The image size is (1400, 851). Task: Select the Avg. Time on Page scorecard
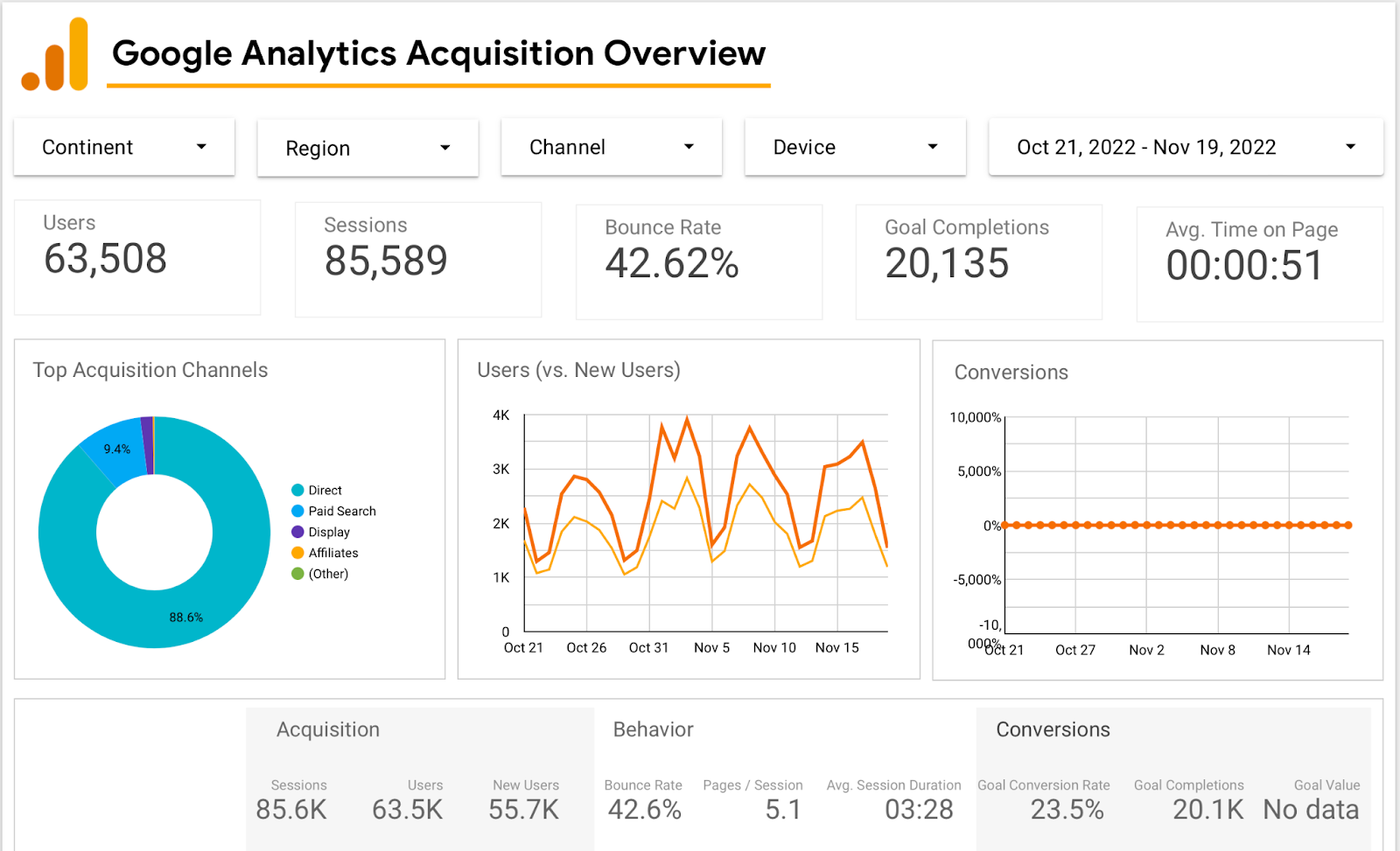(x=1259, y=264)
